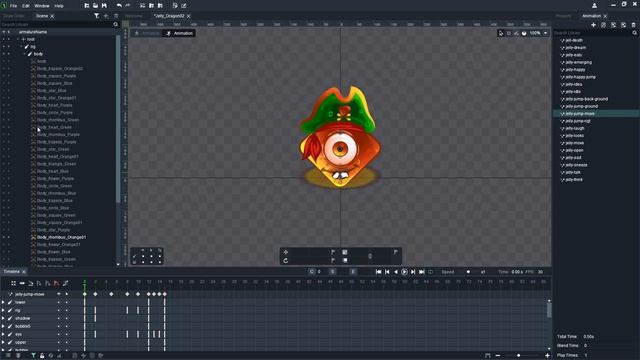The image size is (640, 360).
Task: Add new animation with plus icon
Action: coord(593,25)
